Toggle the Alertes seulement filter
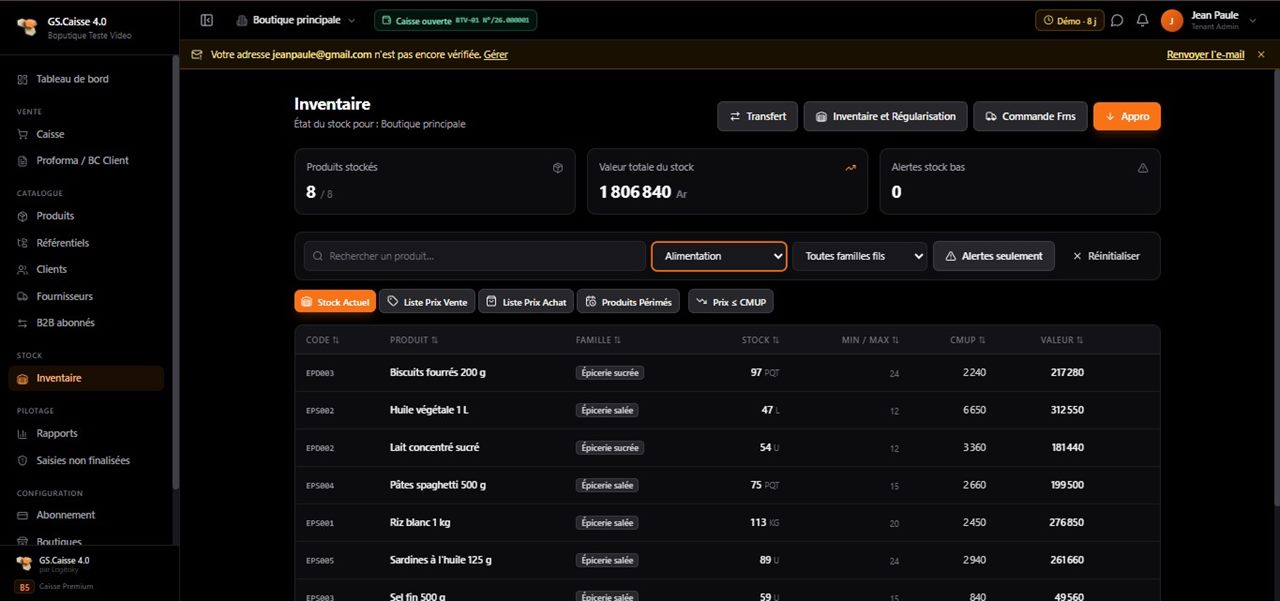Screen dimensions: 1280x601 pyautogui.click(x=994, y=256)
